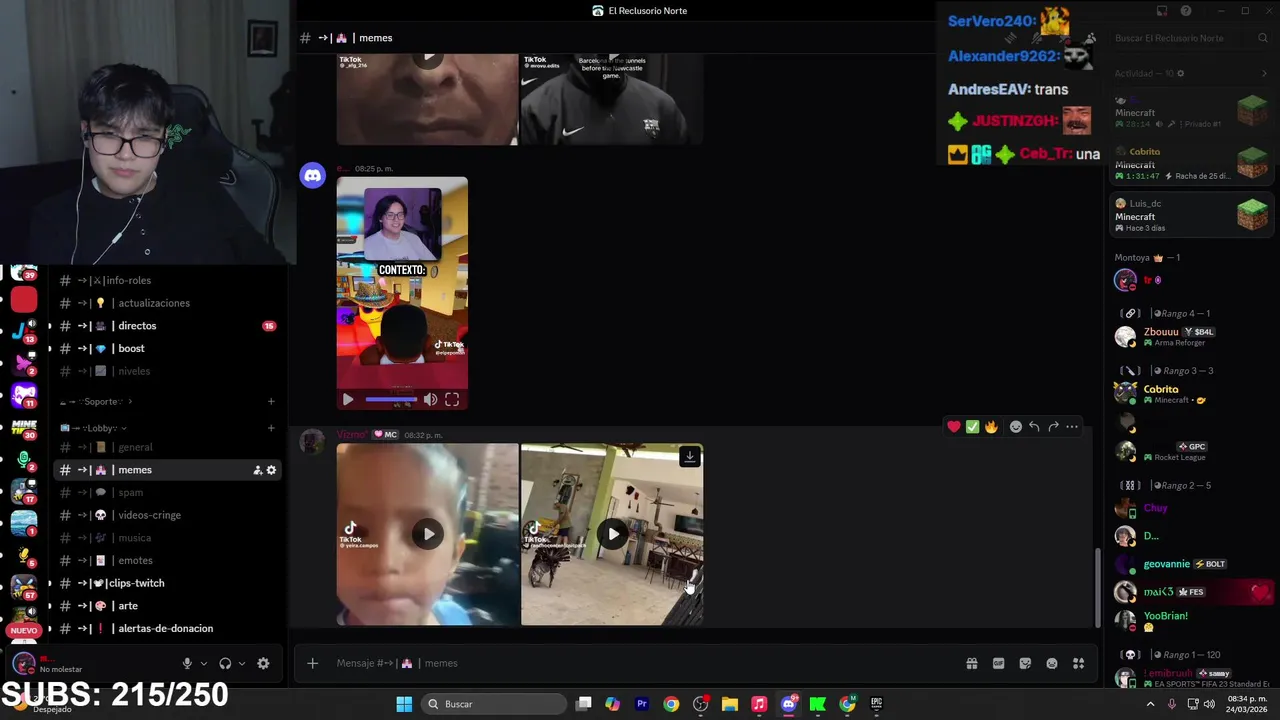Open the directos channel
1280x720 pixels.
(167, 326)
